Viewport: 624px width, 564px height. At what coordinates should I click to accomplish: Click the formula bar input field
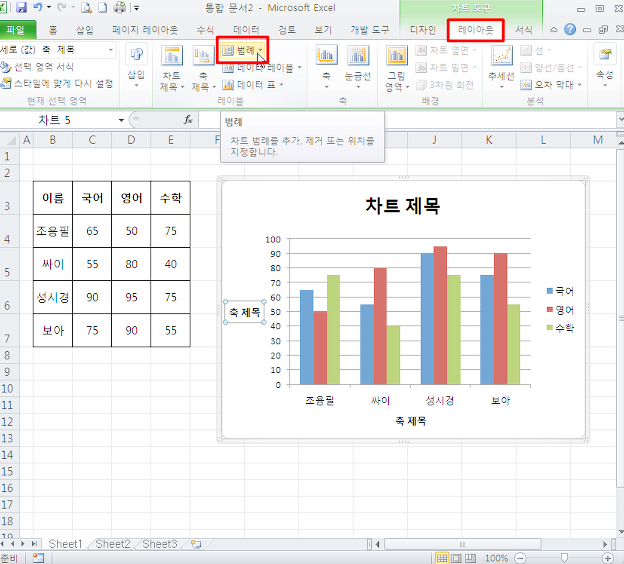click(407, 119)
